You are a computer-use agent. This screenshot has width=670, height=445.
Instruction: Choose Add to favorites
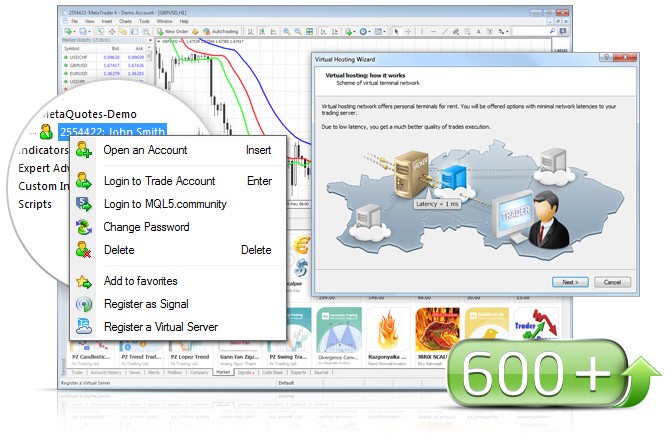(177, 281)
